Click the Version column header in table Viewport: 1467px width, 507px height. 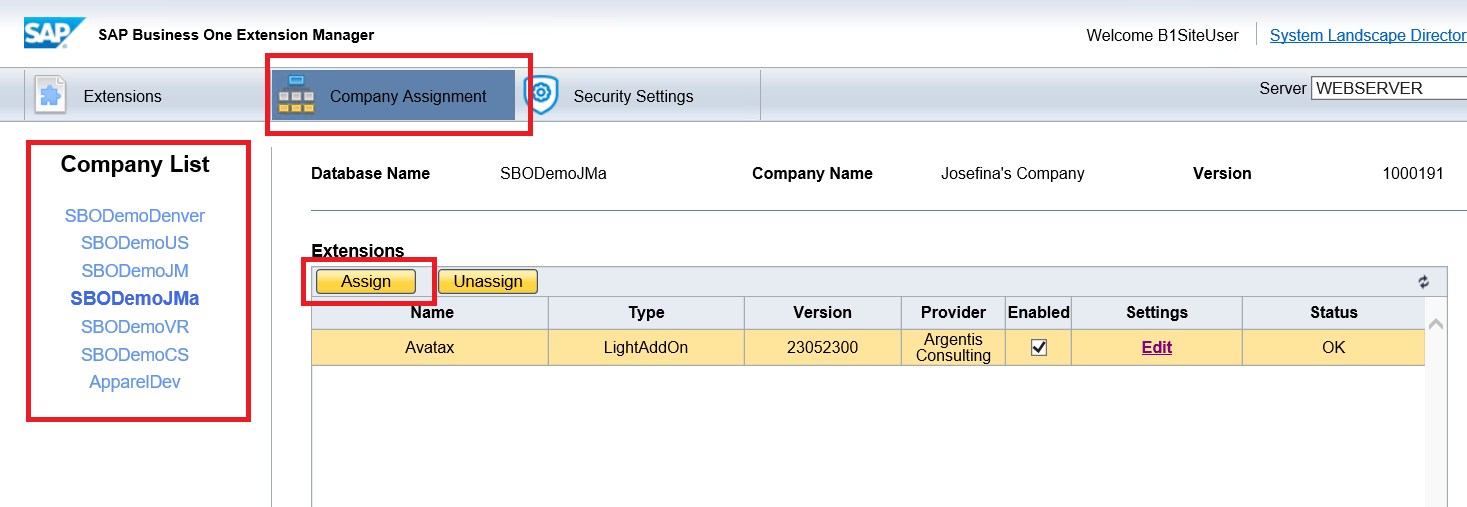822,312
